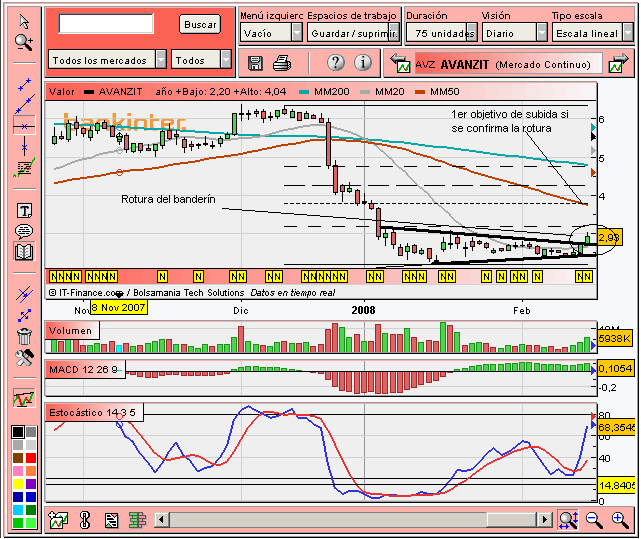Open the book icon in left toolbar
This screenshot has height=539, width=641.
tap(24, 252)
